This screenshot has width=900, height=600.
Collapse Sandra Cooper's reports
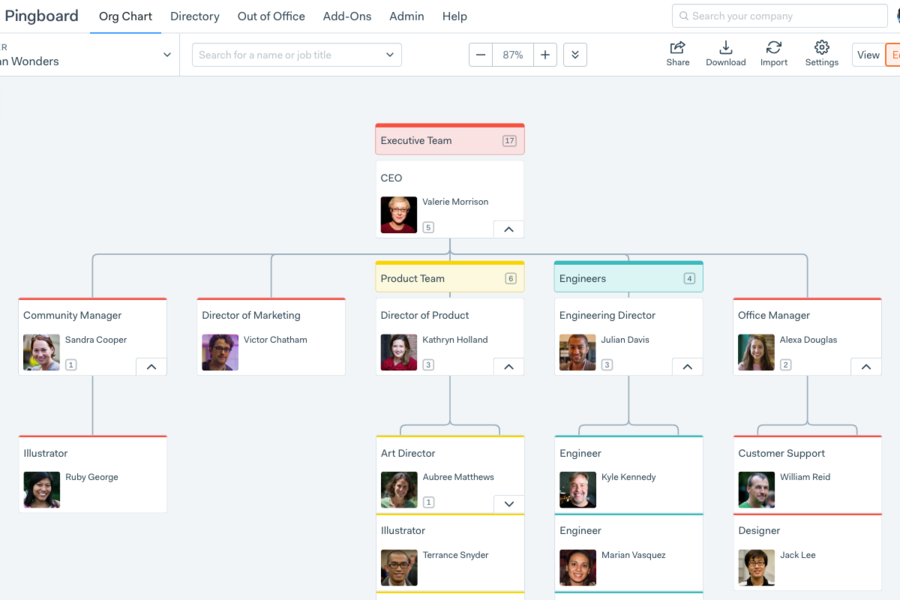pos(151,367)
